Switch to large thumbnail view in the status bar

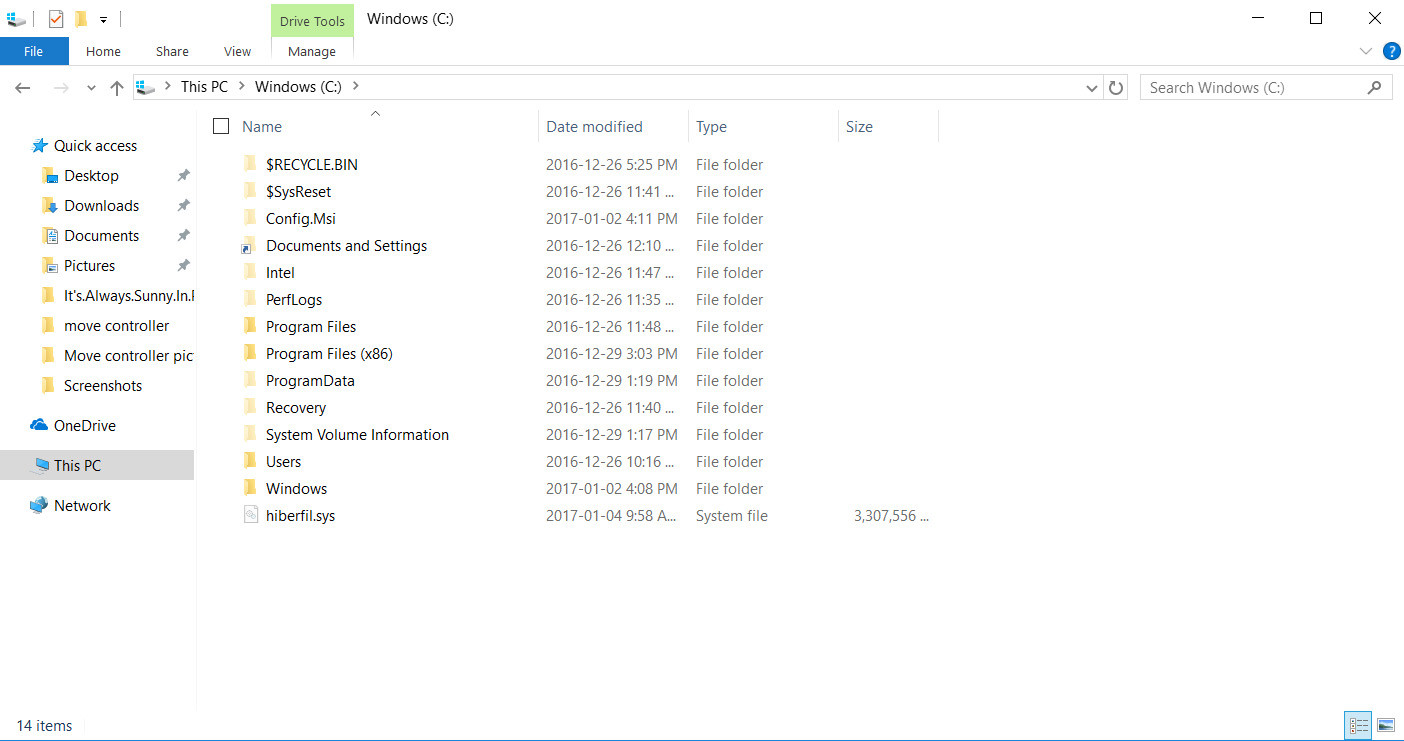point(1385,725)
